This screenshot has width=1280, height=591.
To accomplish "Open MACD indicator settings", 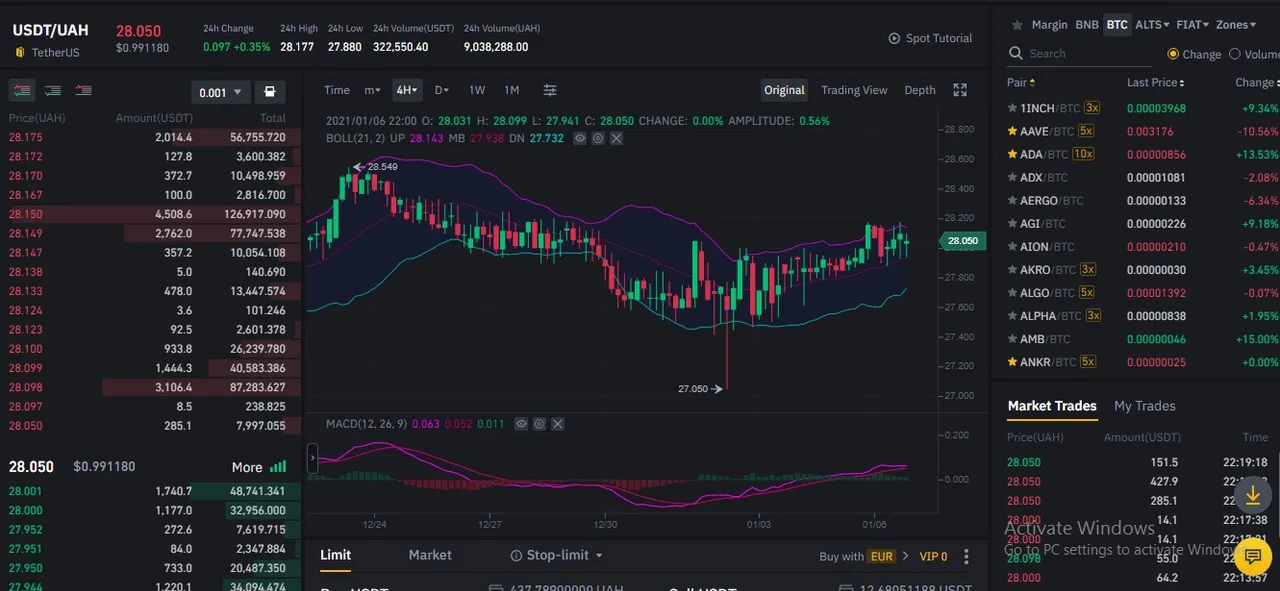I will (539, 424).
